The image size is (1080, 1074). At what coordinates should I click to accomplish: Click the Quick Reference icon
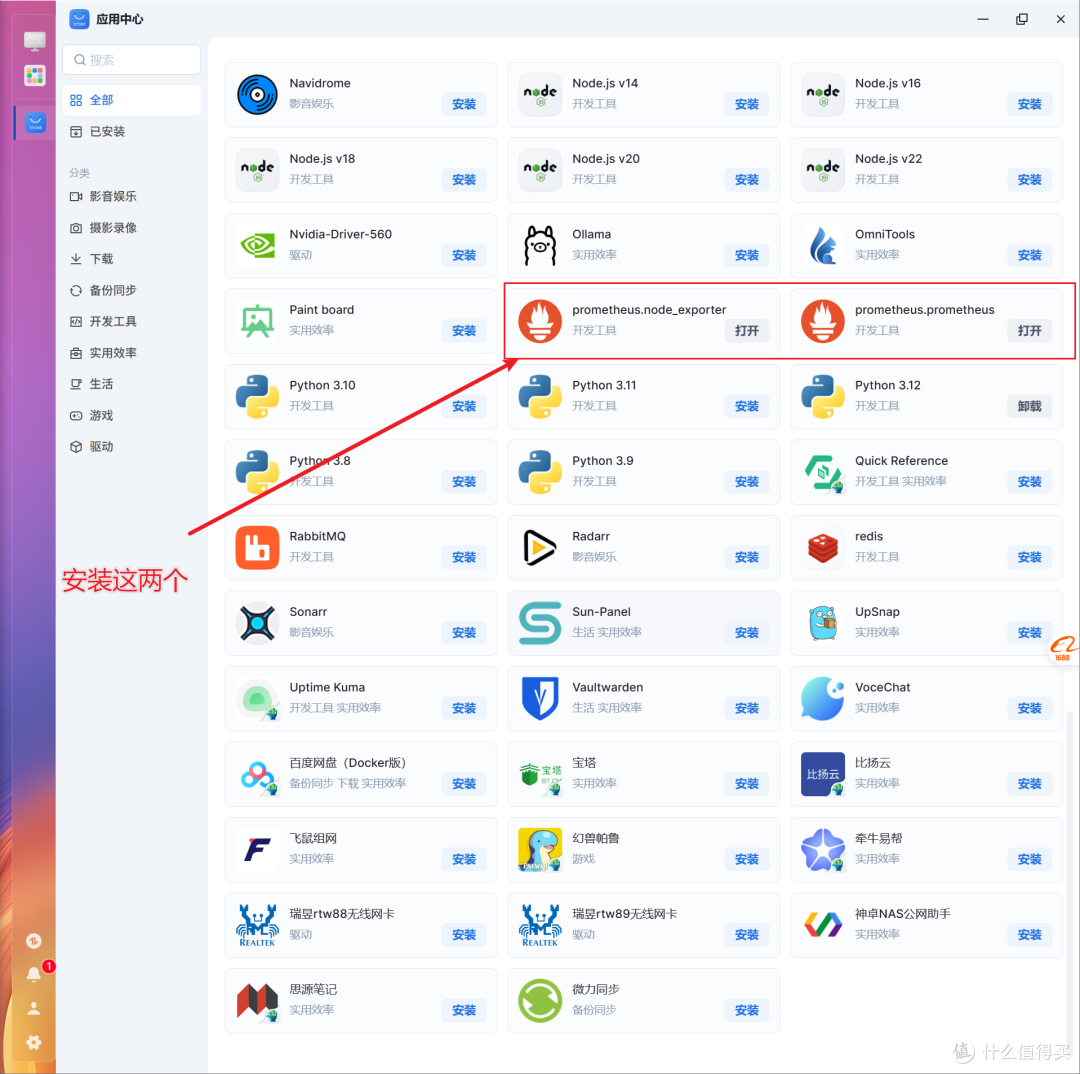point(823,472)
